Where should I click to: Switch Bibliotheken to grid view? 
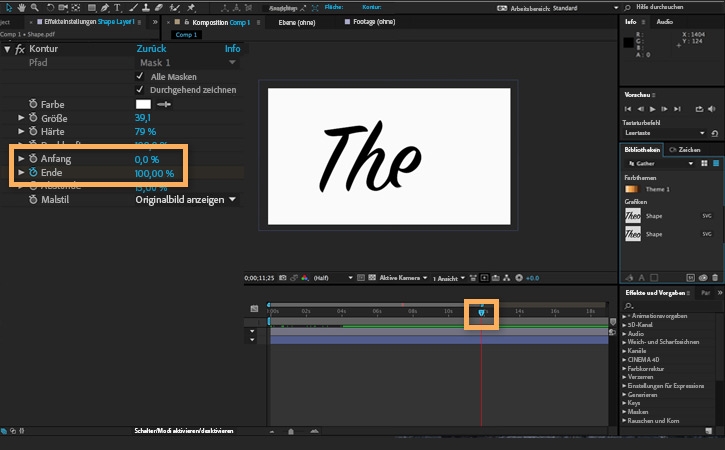pos(704,163)
